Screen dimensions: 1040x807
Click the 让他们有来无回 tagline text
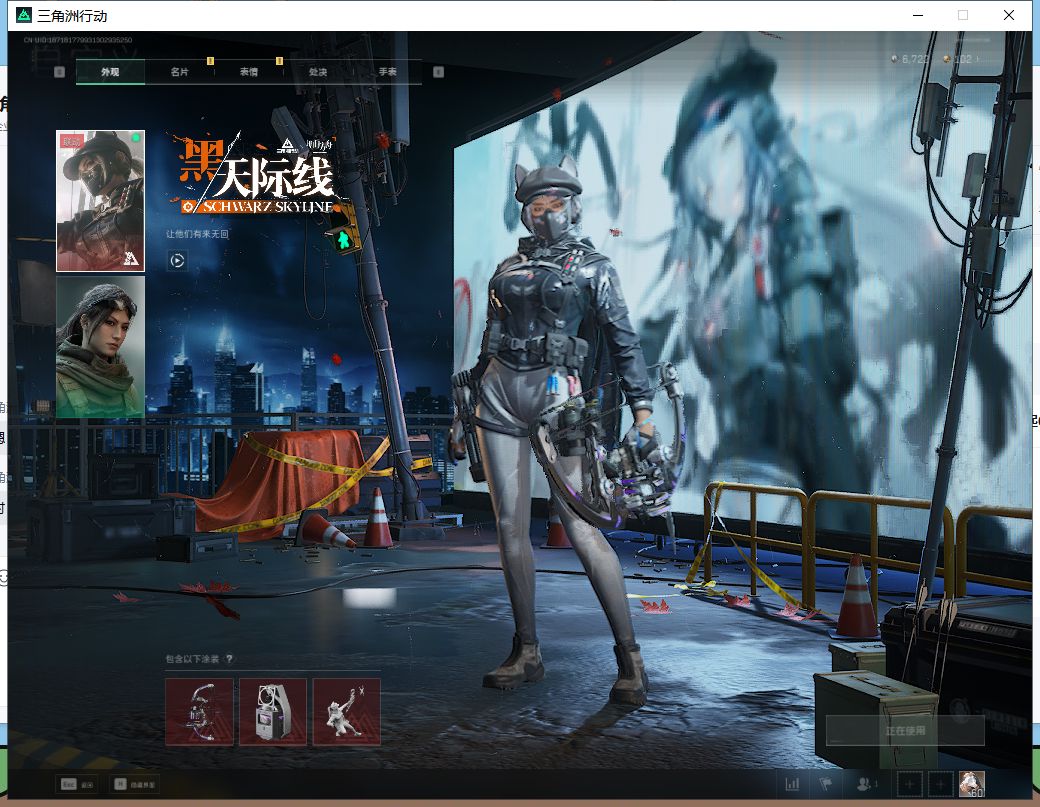197,234
